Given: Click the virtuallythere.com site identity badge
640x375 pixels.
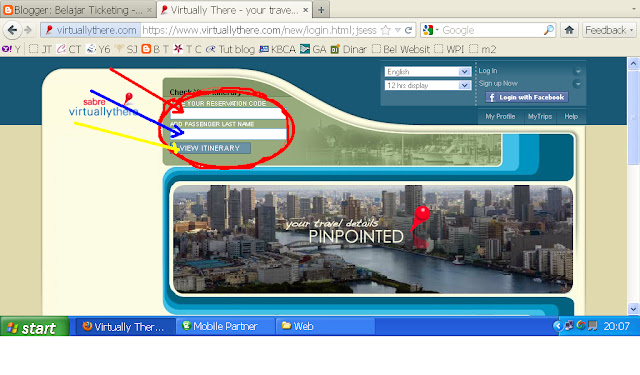Looking at the screenshot, I should (x=91, y=30).
